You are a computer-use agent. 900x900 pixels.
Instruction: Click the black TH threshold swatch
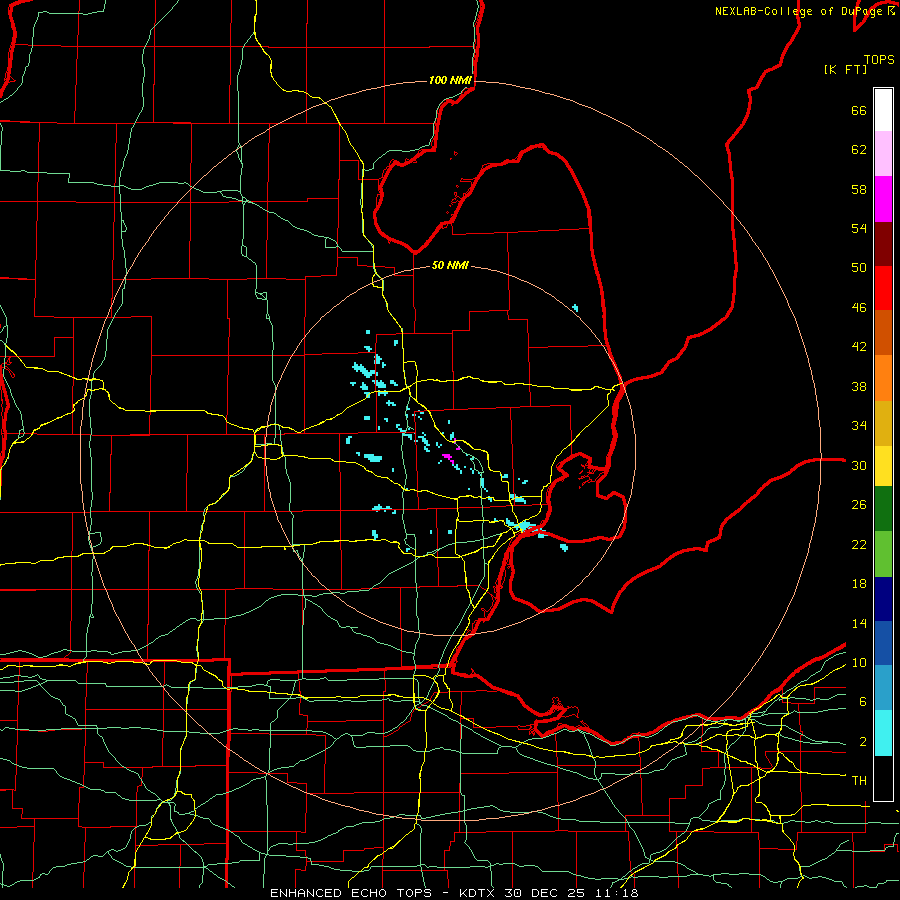click(883, 778)
